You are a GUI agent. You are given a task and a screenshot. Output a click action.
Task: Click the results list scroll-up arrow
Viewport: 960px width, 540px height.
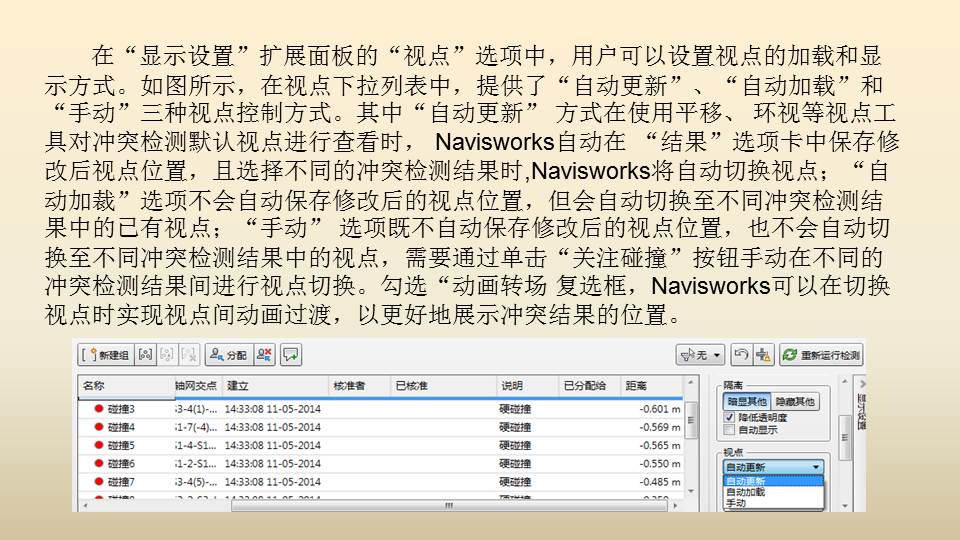tap(691, 383)
